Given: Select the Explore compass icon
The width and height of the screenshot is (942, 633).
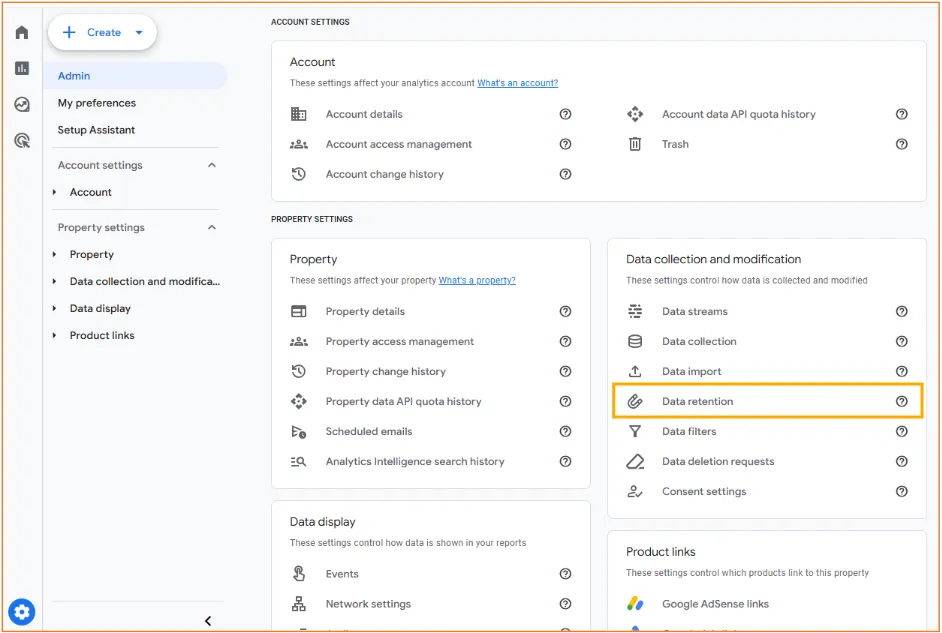Looking at the screenshot, I should [21, 104].
